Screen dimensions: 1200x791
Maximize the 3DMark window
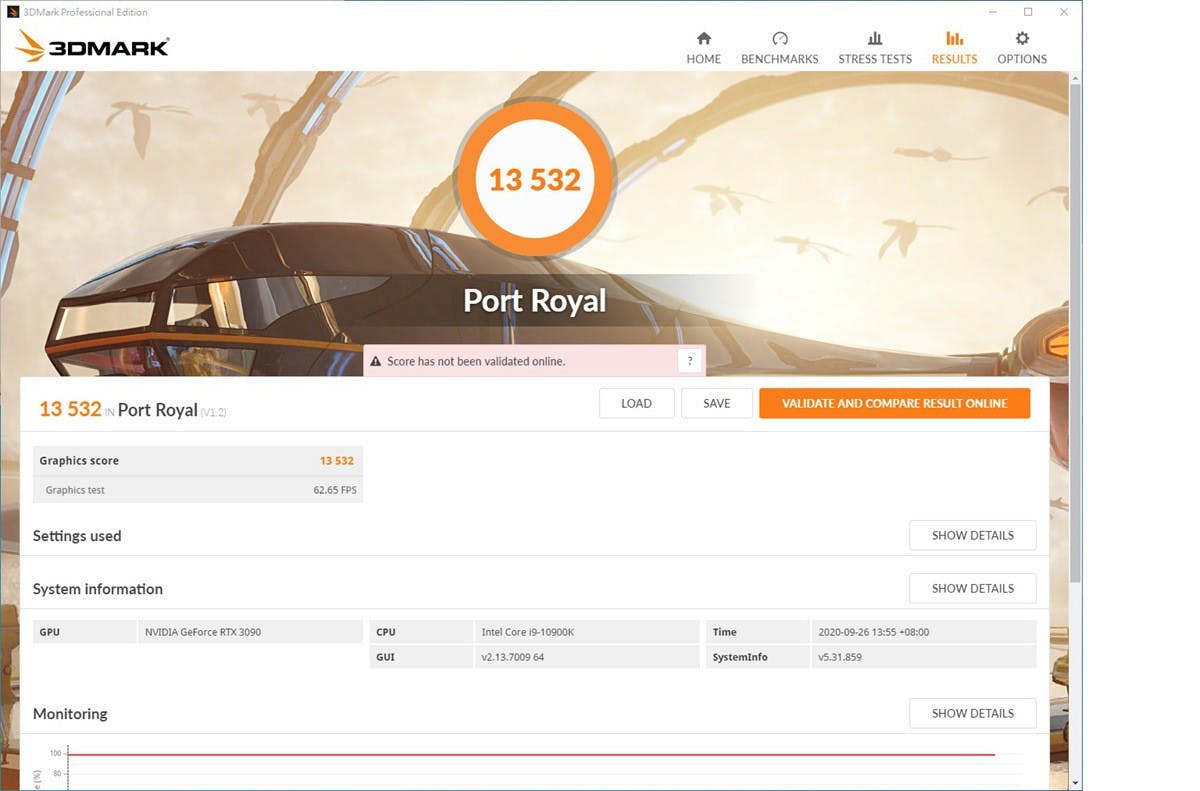[x=1028, y=12]
